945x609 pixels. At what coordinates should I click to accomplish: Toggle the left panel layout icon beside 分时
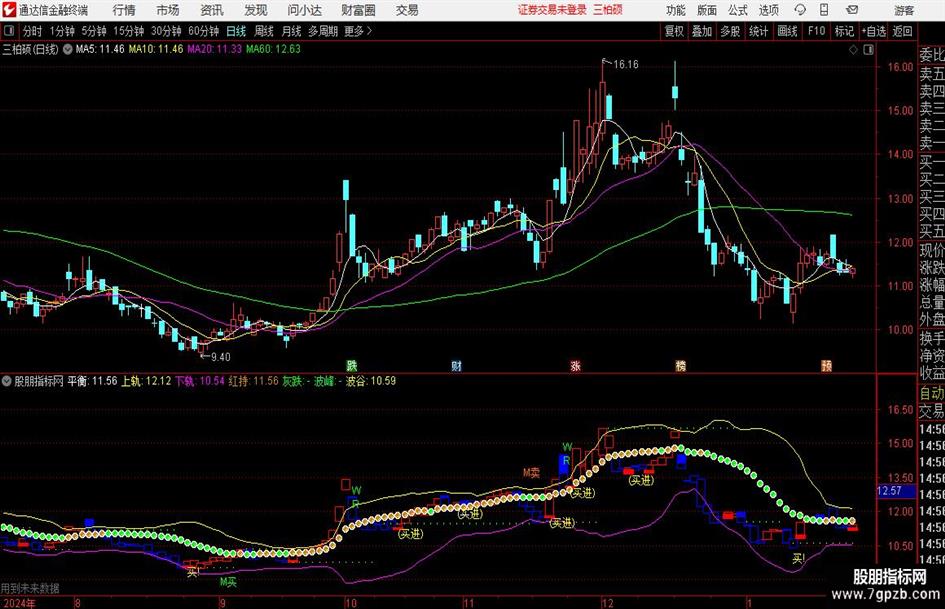tap(8, 31)
